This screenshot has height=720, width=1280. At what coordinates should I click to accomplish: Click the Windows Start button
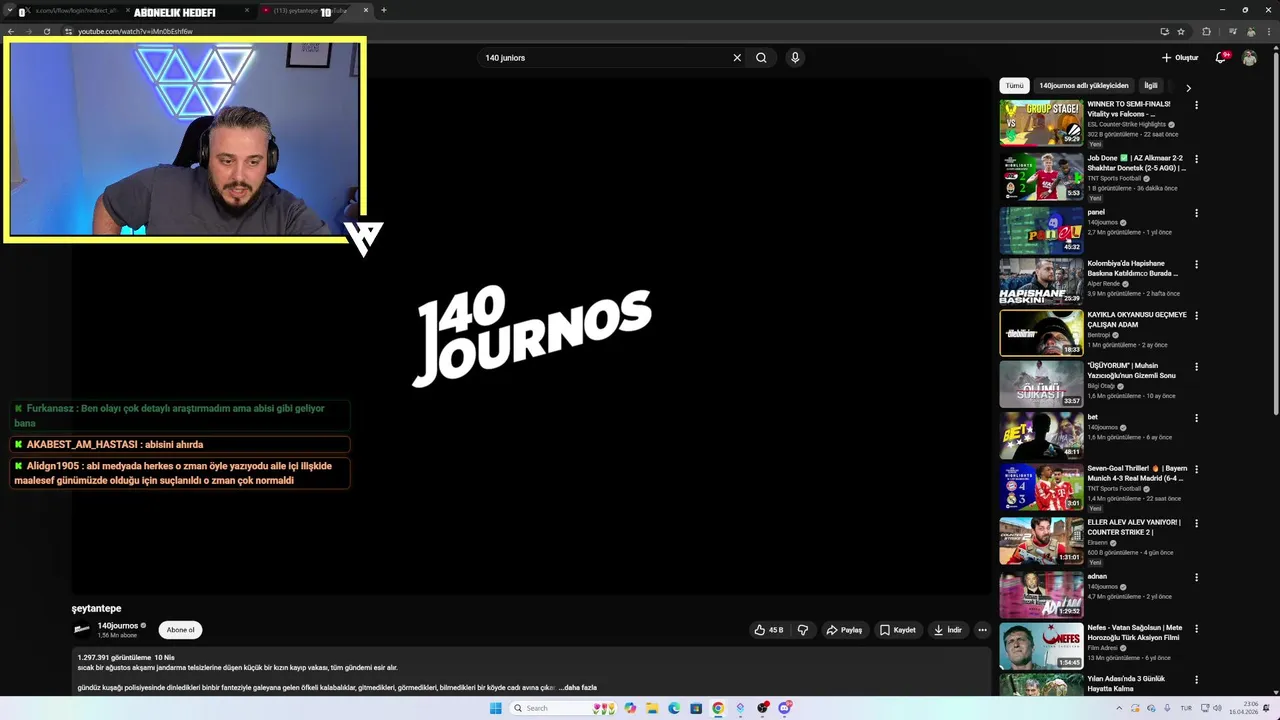pyautogui.click(x=495, y=708)
